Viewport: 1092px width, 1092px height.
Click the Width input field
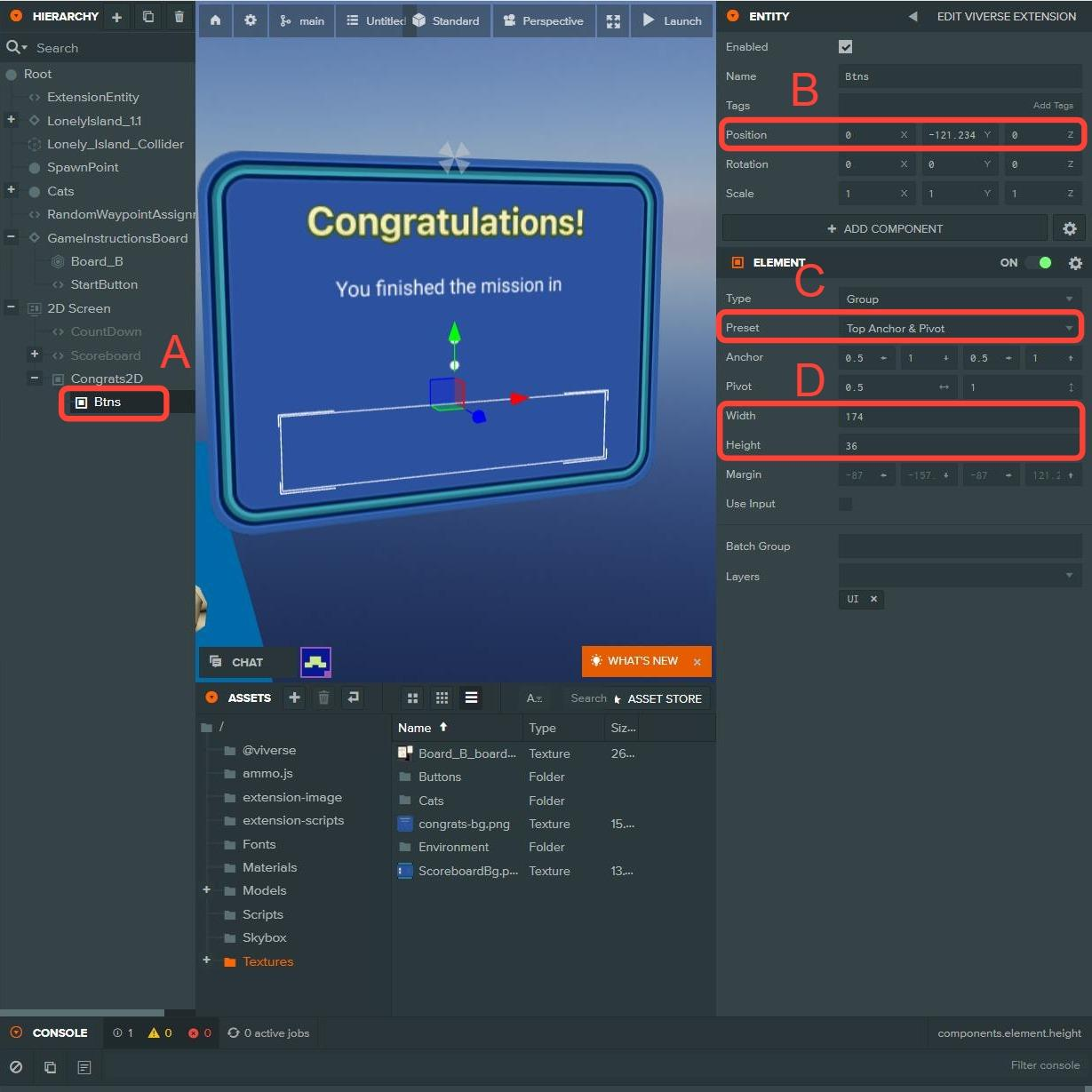(x=959, y=416)
